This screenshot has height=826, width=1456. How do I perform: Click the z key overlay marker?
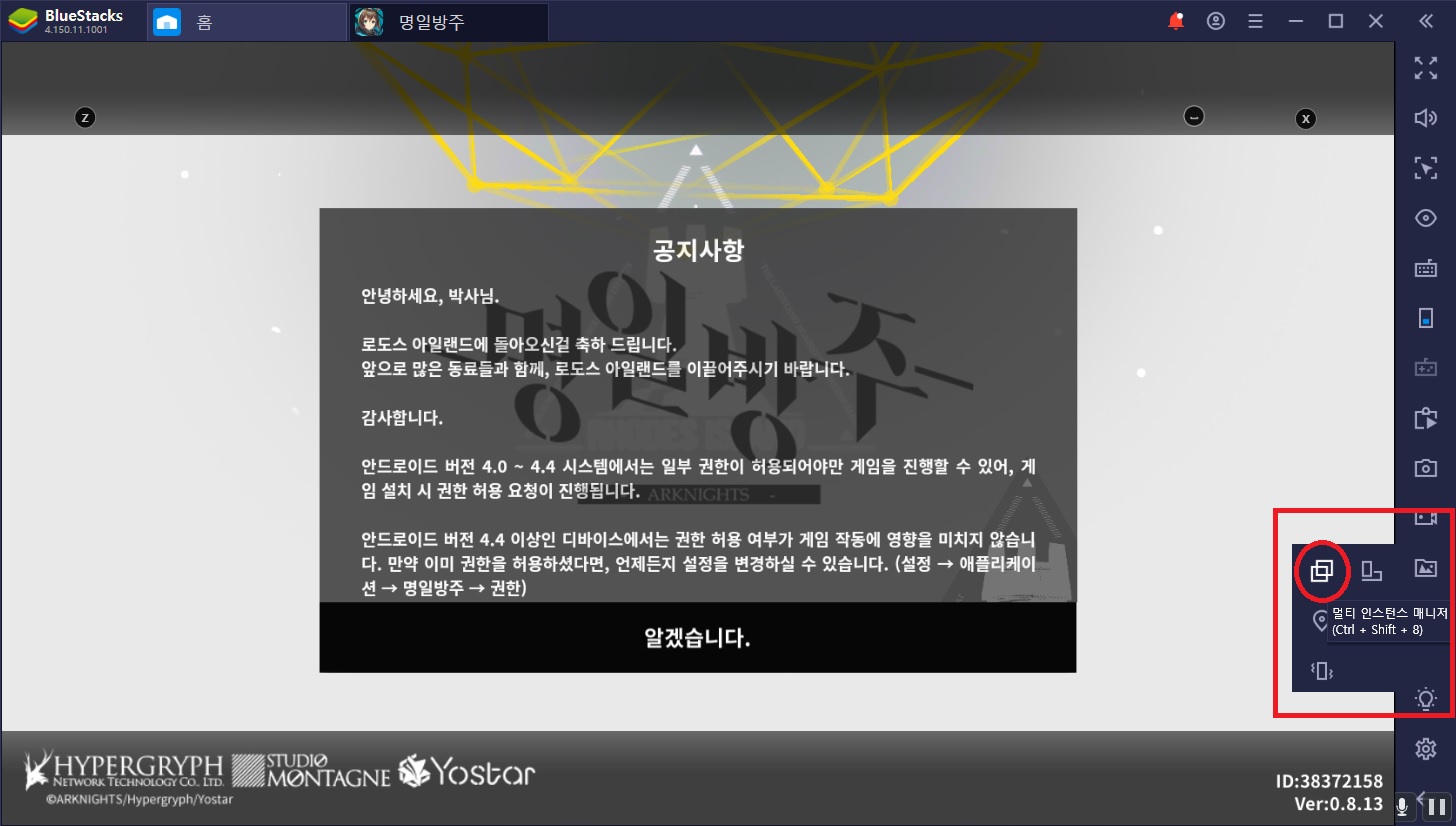85,118
